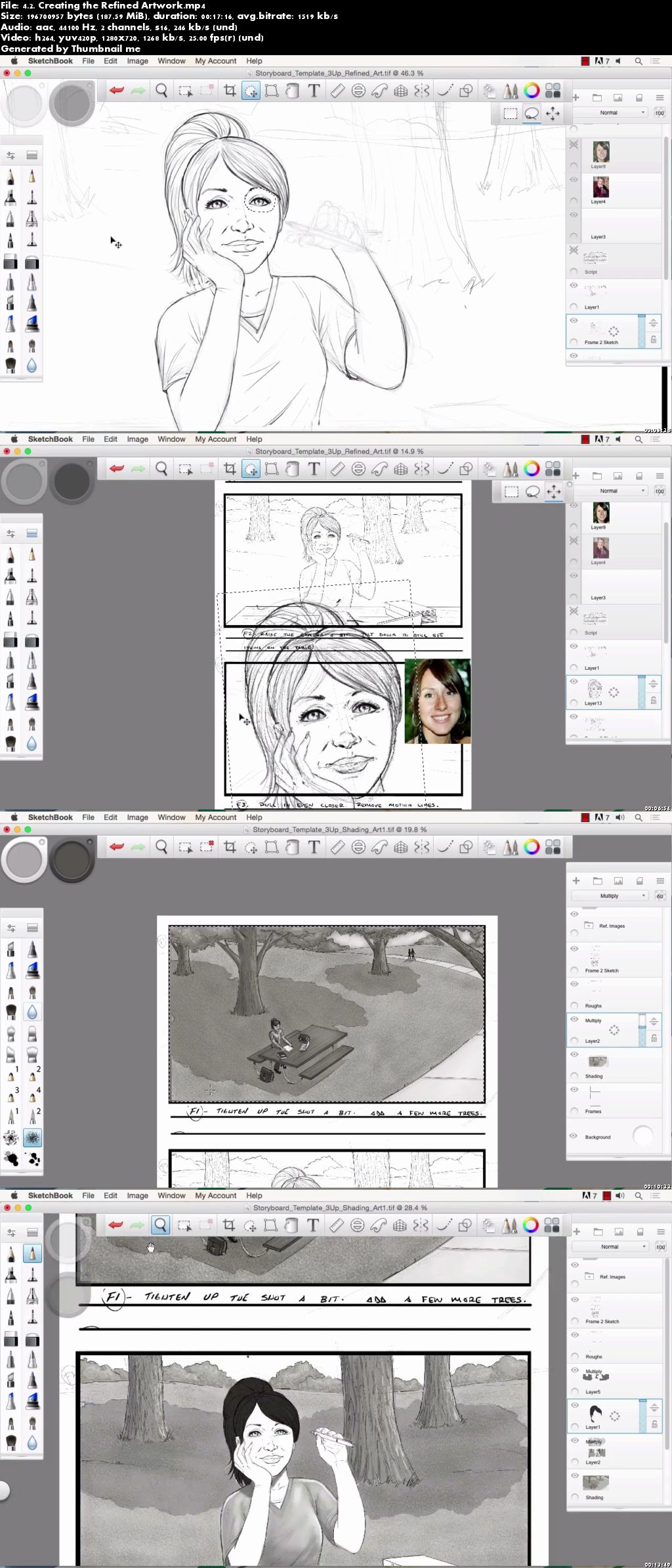Turn on Symmetry tool in the 46.3 % window toolbar
This screenshot has height=1568, width=672.
421,91
